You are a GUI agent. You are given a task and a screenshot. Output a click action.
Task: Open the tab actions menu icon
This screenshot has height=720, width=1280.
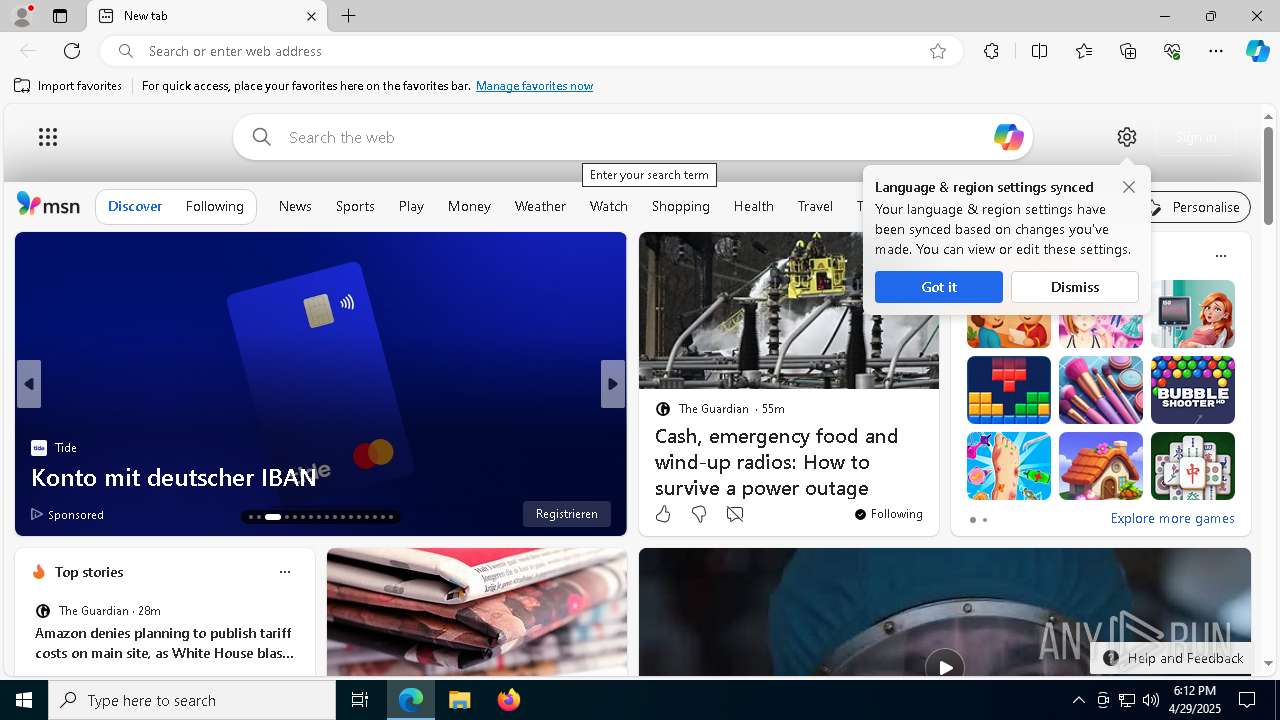click(x=60, y=16)
